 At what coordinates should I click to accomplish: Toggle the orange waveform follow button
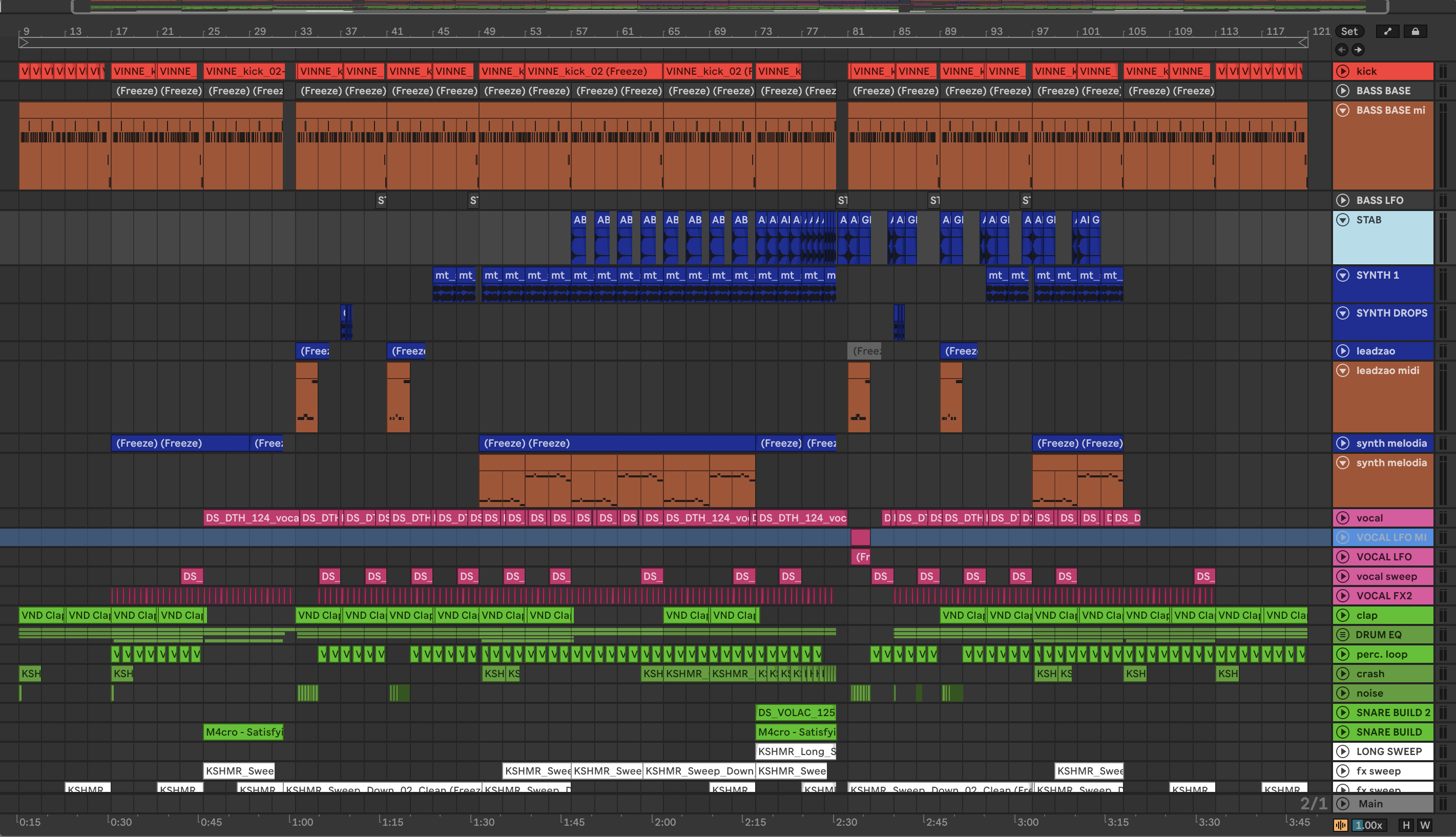tap(1340, 826)
